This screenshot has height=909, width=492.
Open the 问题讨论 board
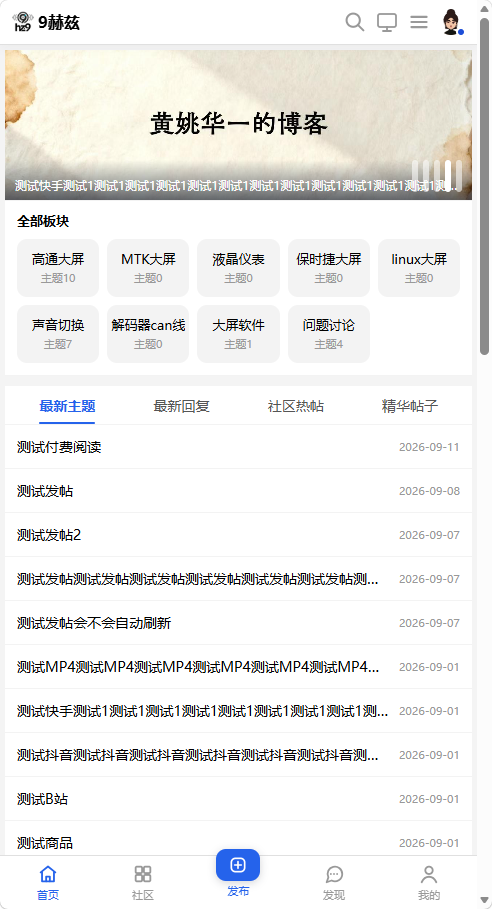pyautogui.click(x=329, y=334)
